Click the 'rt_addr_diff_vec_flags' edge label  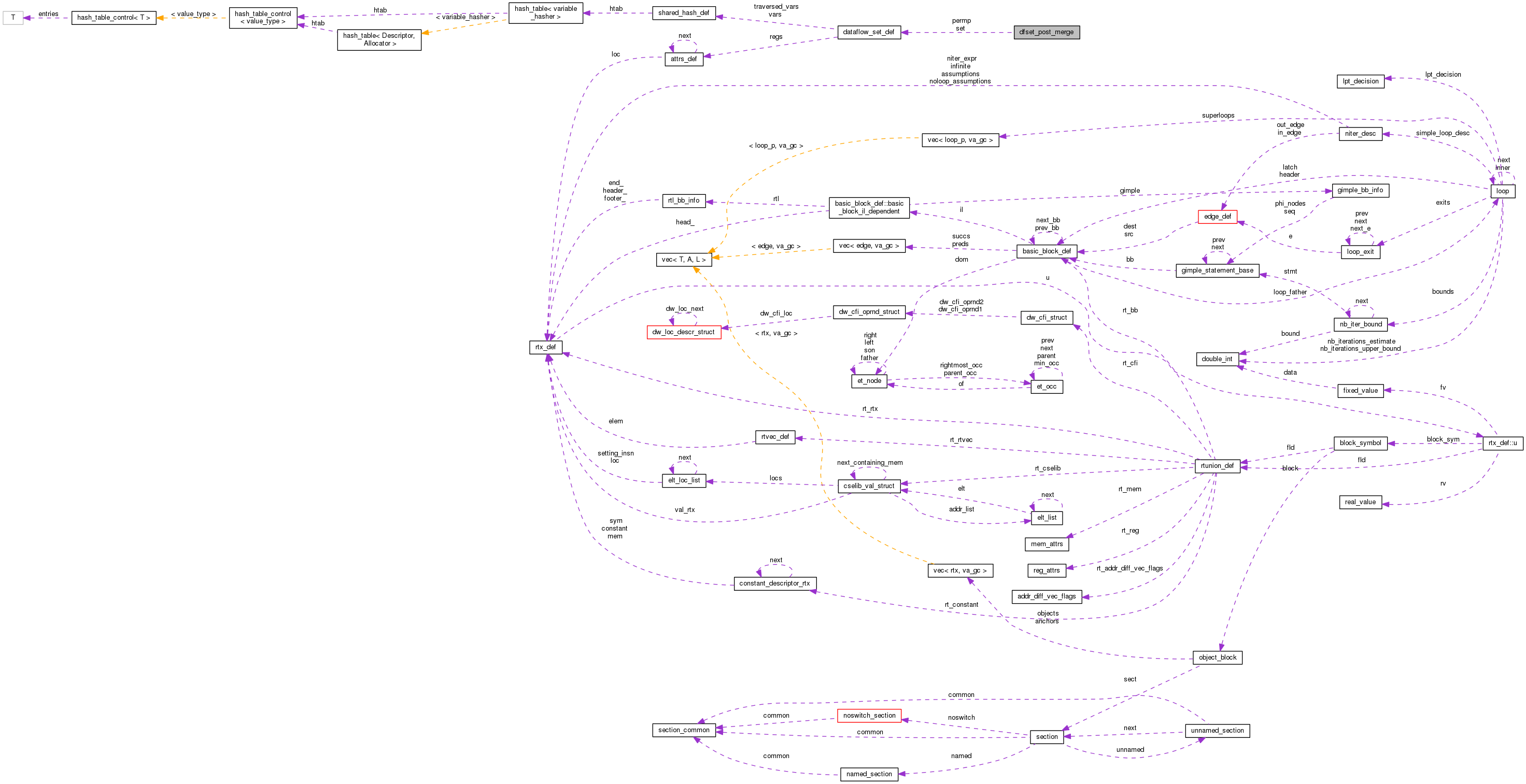[1129, 568]
